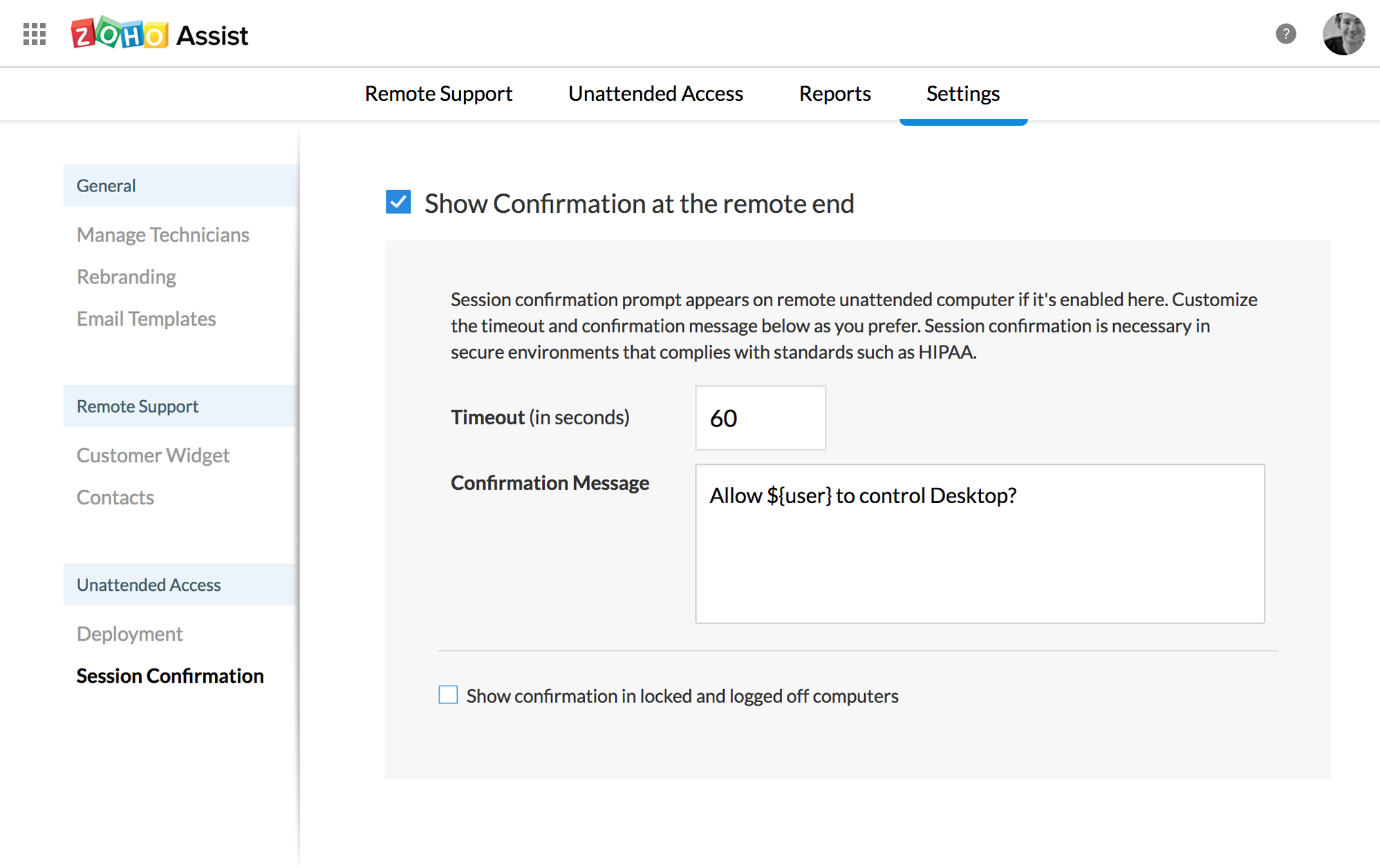Switch to the Remote Support top tab

438,93
